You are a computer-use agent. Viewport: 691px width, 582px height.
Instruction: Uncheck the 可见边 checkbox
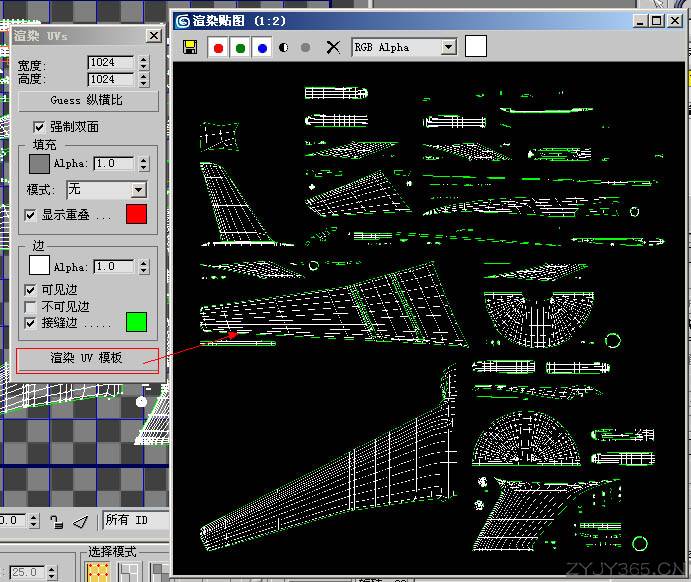tap(31, 290)
